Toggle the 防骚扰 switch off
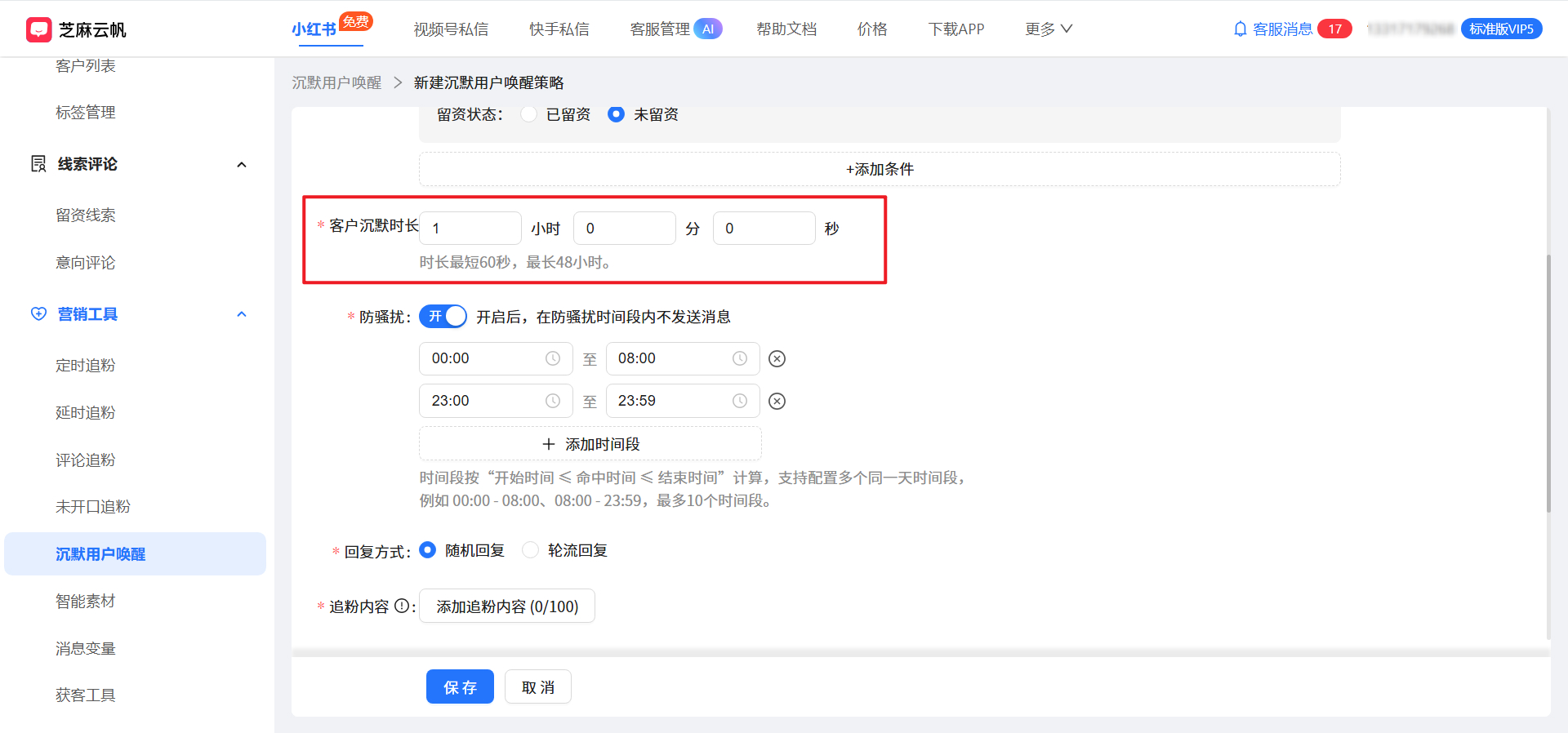 point(443,316)
